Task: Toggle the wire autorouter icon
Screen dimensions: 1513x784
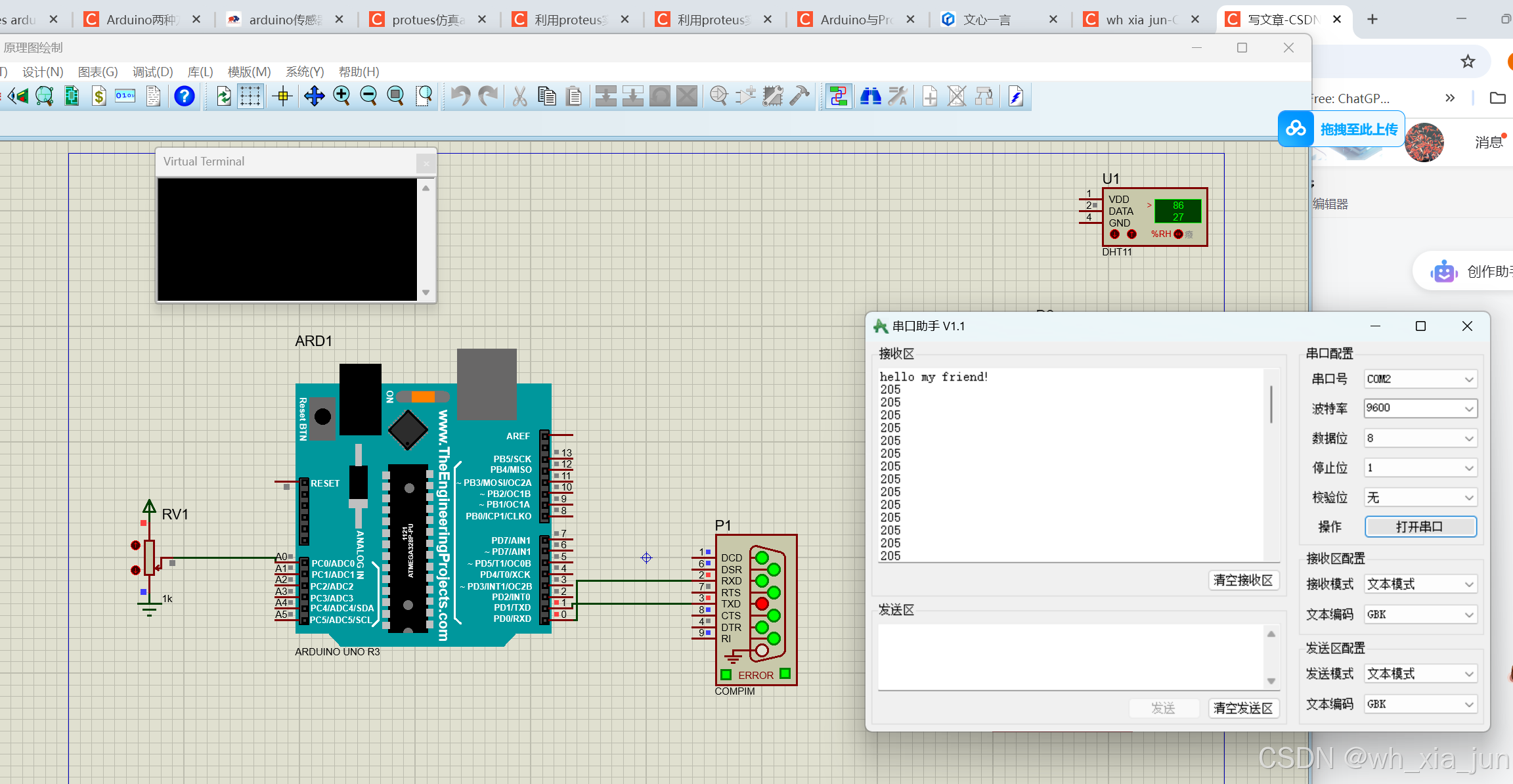Action: 838,97
